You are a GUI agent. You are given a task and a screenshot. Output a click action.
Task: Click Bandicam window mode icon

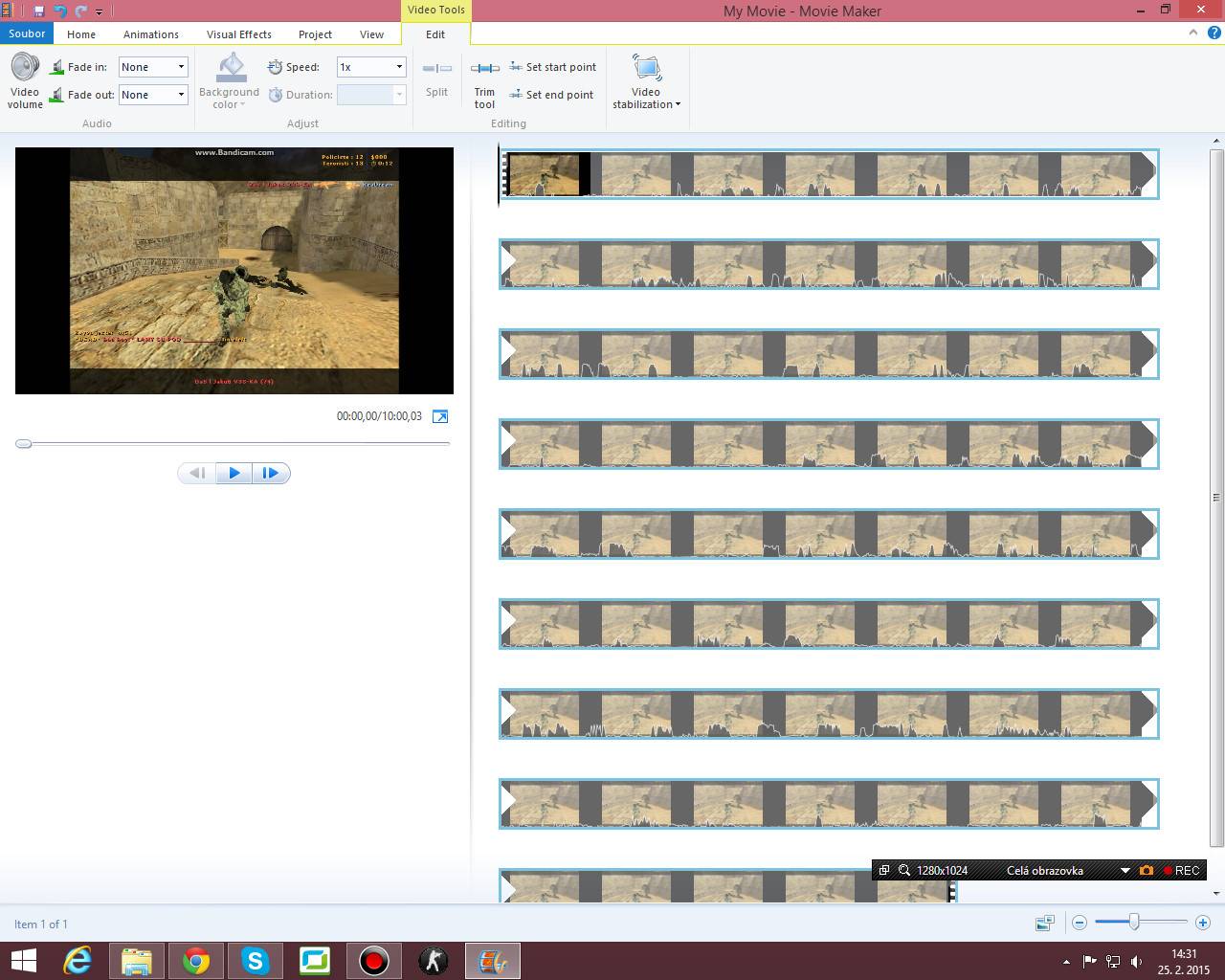884,870
